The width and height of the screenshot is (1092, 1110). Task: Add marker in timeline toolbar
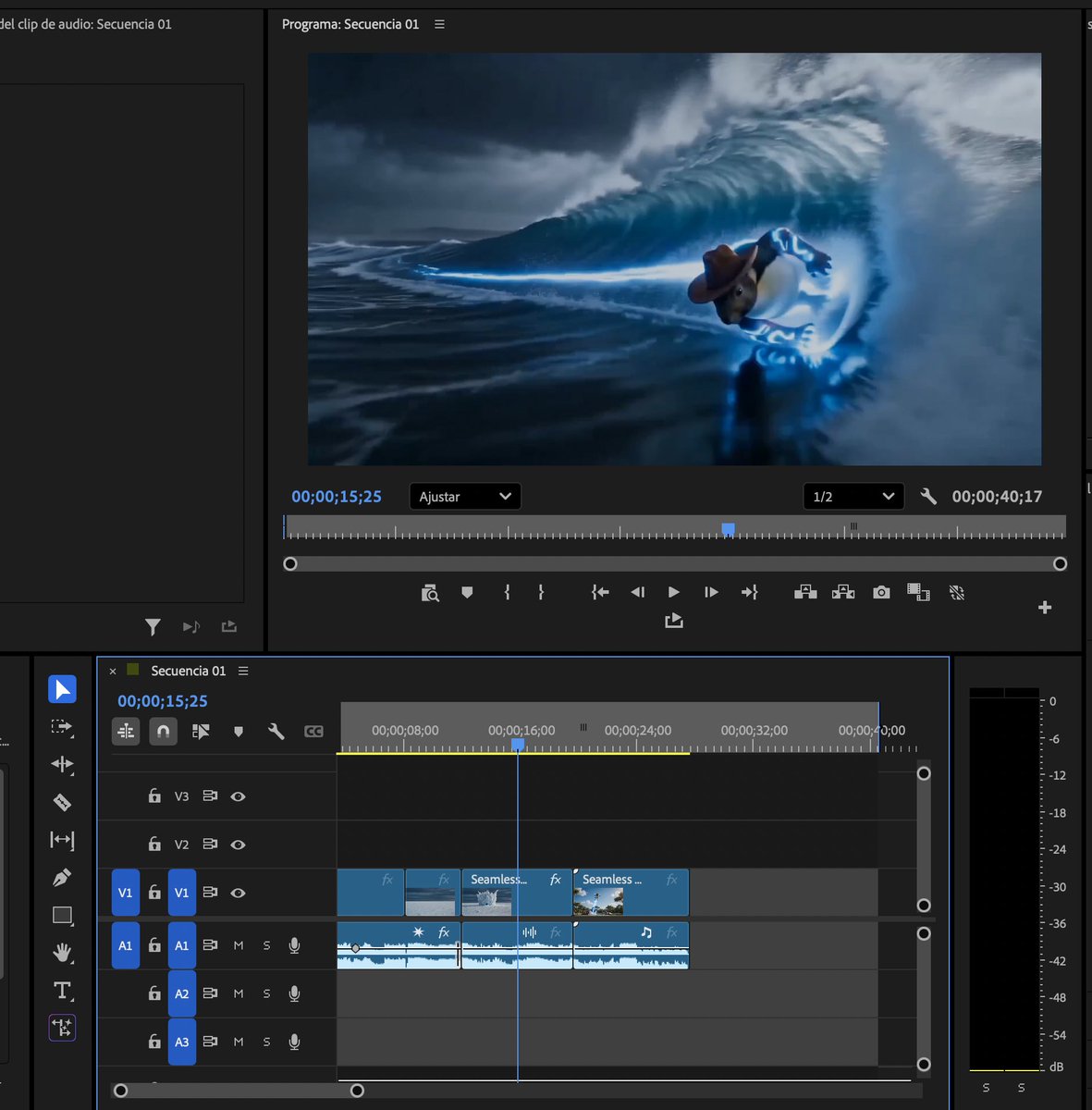(239, 732)
